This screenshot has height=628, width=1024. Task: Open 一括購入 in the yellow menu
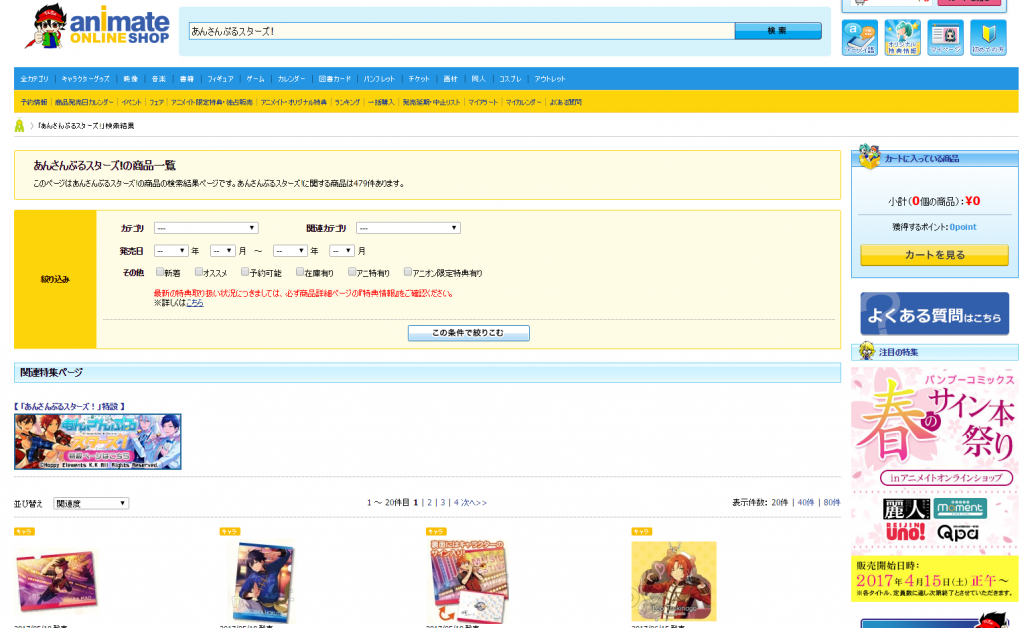[381, 102]
